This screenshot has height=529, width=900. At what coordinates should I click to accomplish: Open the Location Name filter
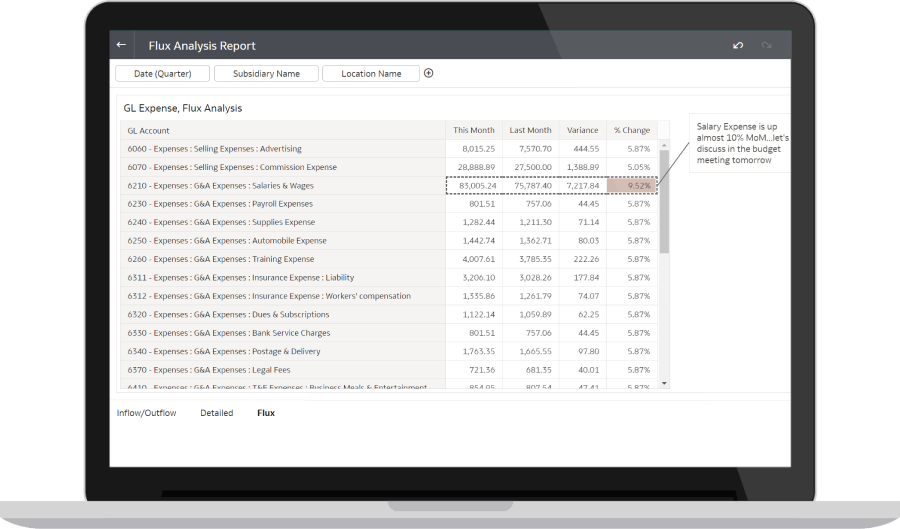click(x=370, y=73)
